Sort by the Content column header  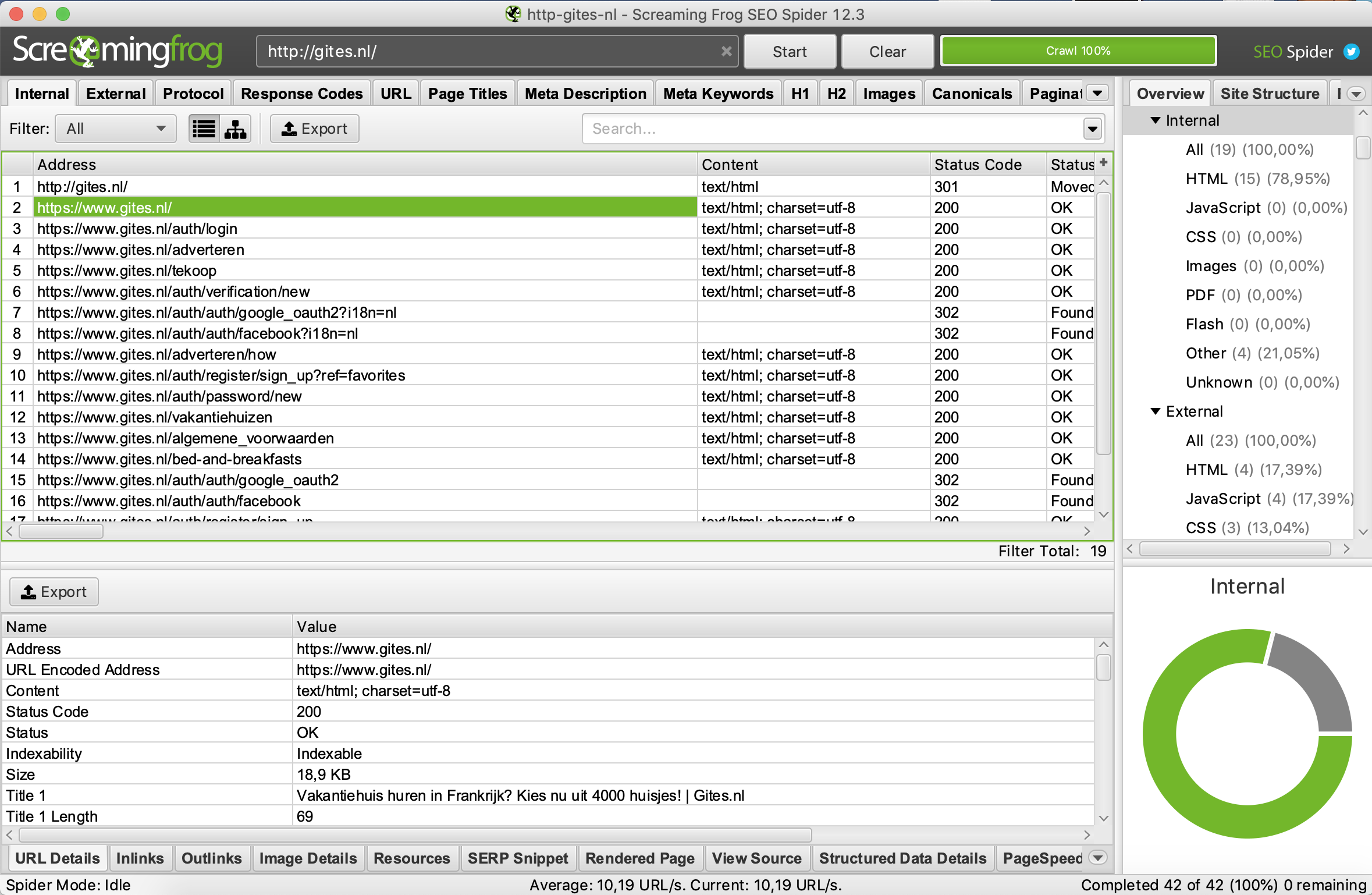click(813, 165)
